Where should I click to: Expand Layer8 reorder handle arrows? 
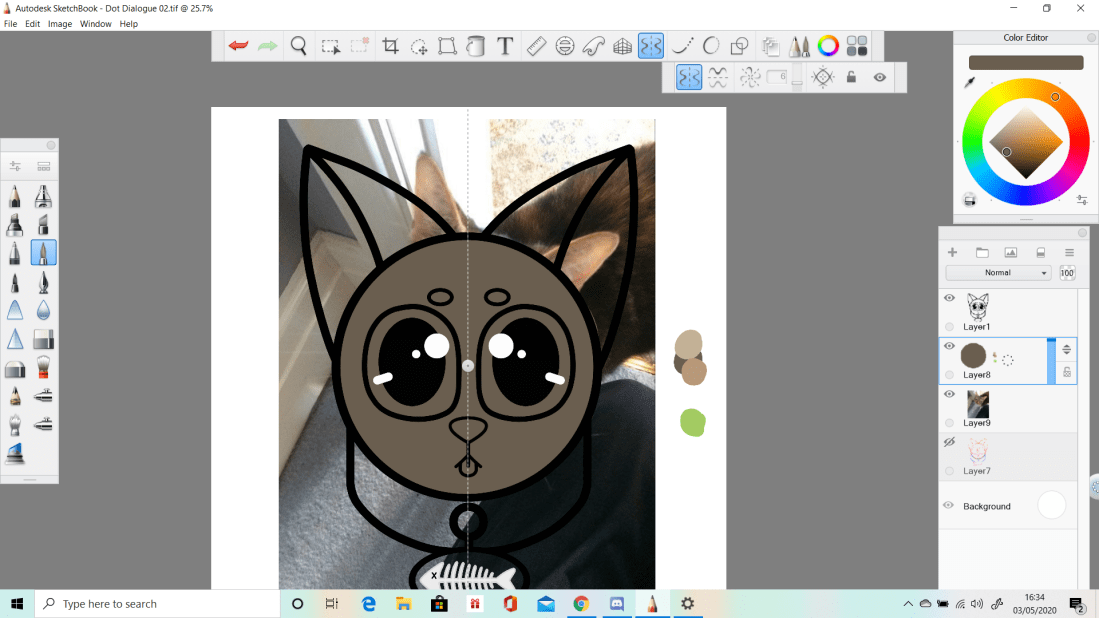click(1066, 349)
